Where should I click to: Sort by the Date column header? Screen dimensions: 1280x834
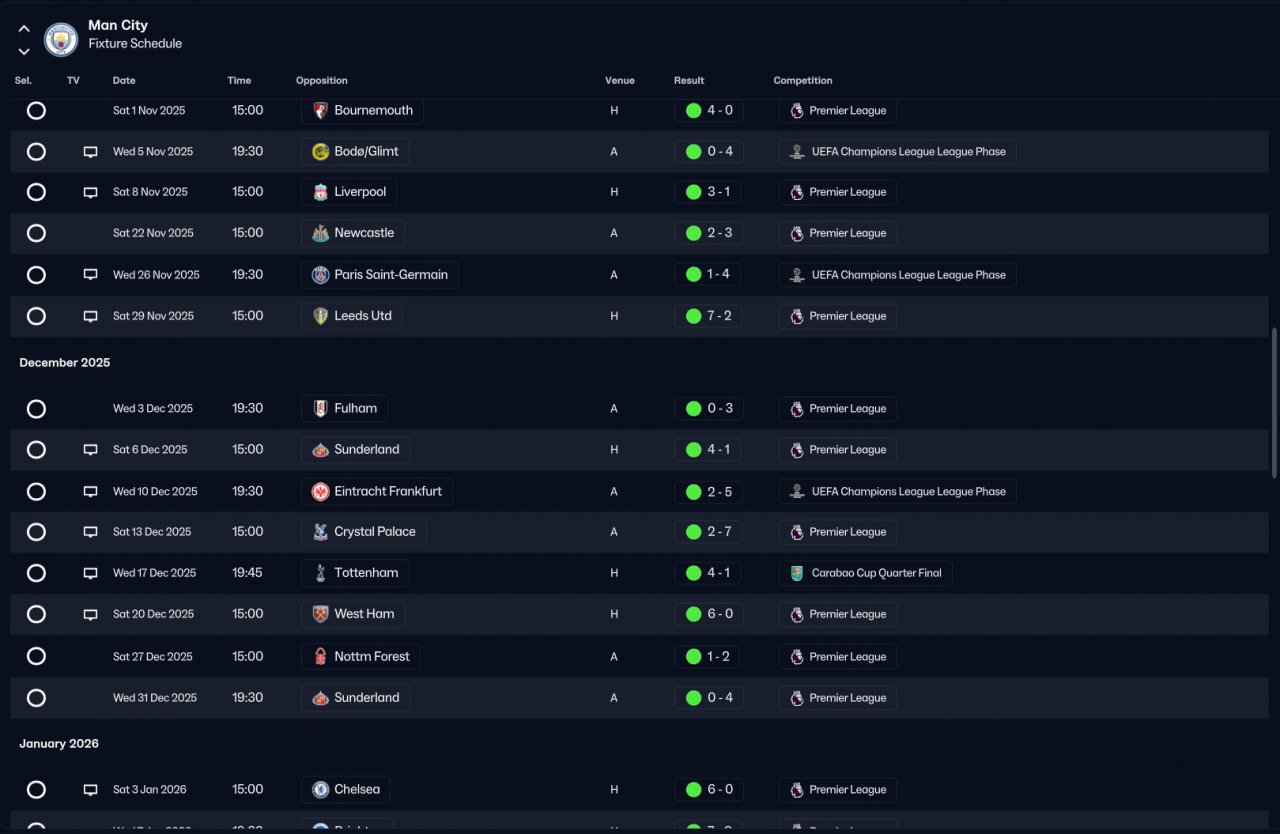[124, 81]
